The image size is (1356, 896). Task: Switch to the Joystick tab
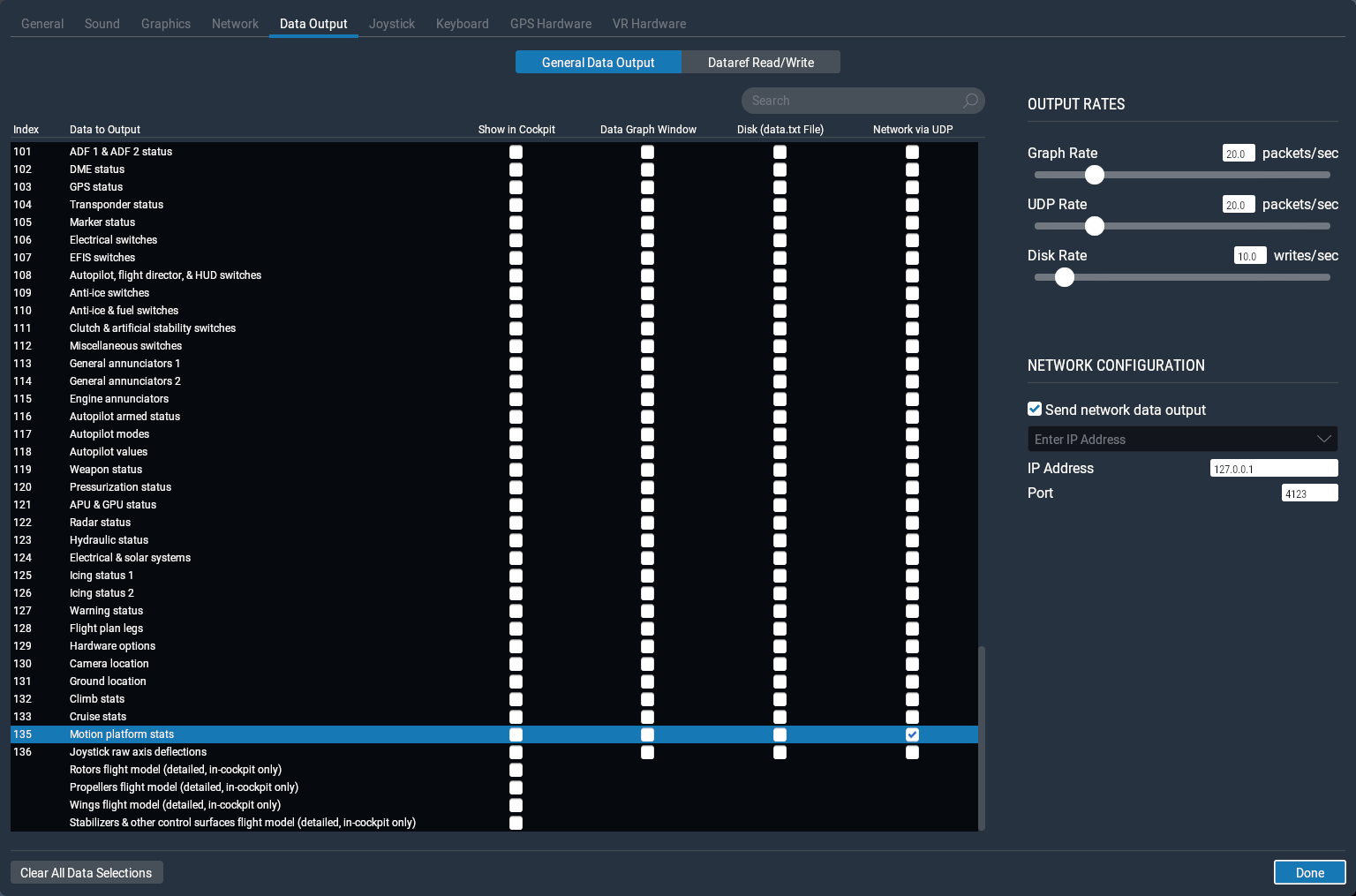tap(391, 24)
